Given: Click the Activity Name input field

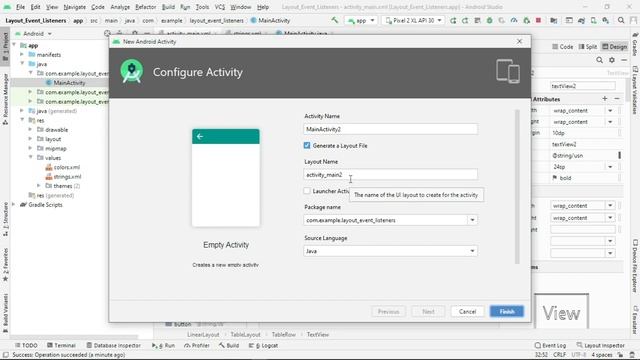Looking at the screenshot, I should pos(390,129).
